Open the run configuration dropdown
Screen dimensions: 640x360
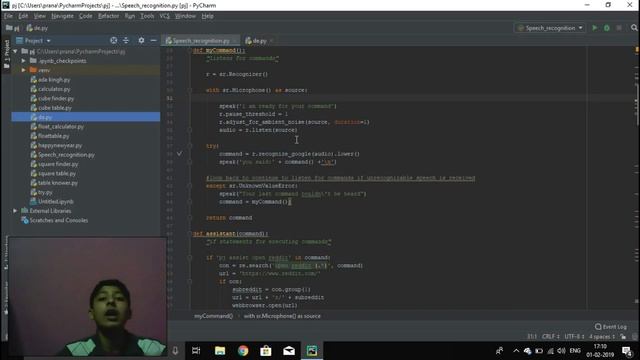click(x=550, y=28)
